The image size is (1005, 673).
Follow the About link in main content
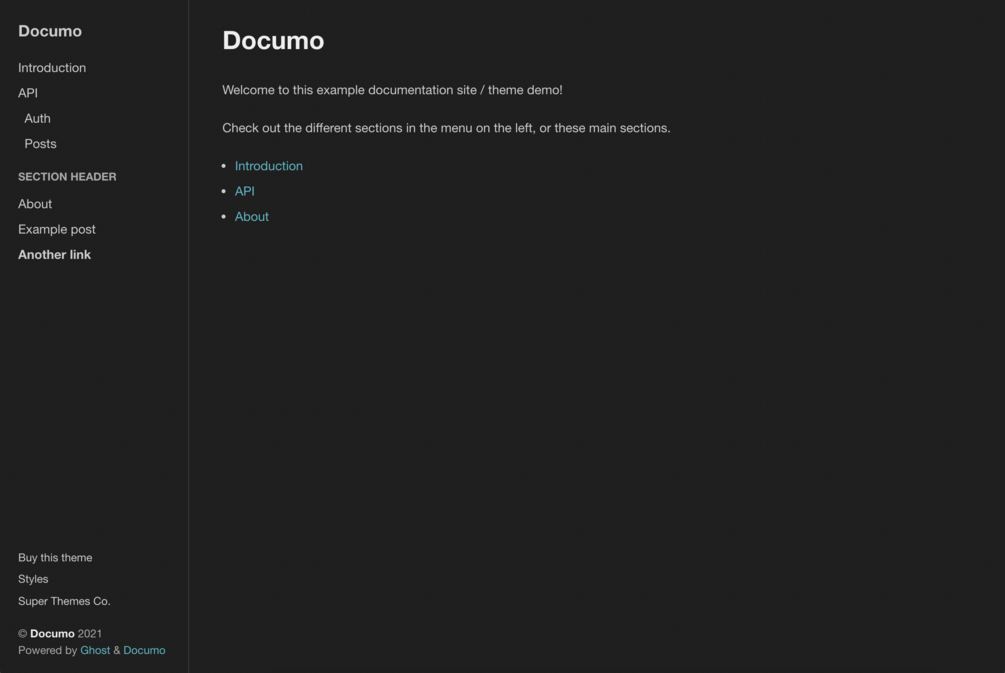click(x=251, y=217)
